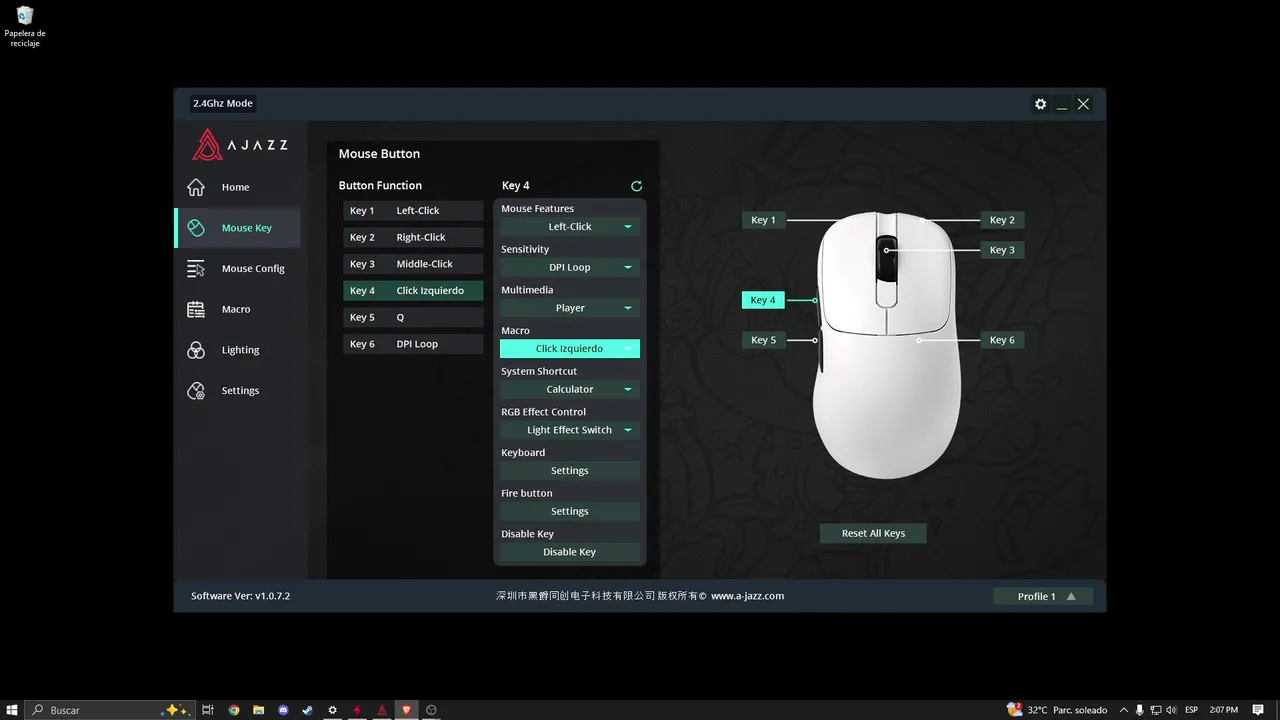Image resolution: width=1280 pixels, height=720 pixels.
Task: Open the Home page in sidebar
Action: tap(237, 187)
